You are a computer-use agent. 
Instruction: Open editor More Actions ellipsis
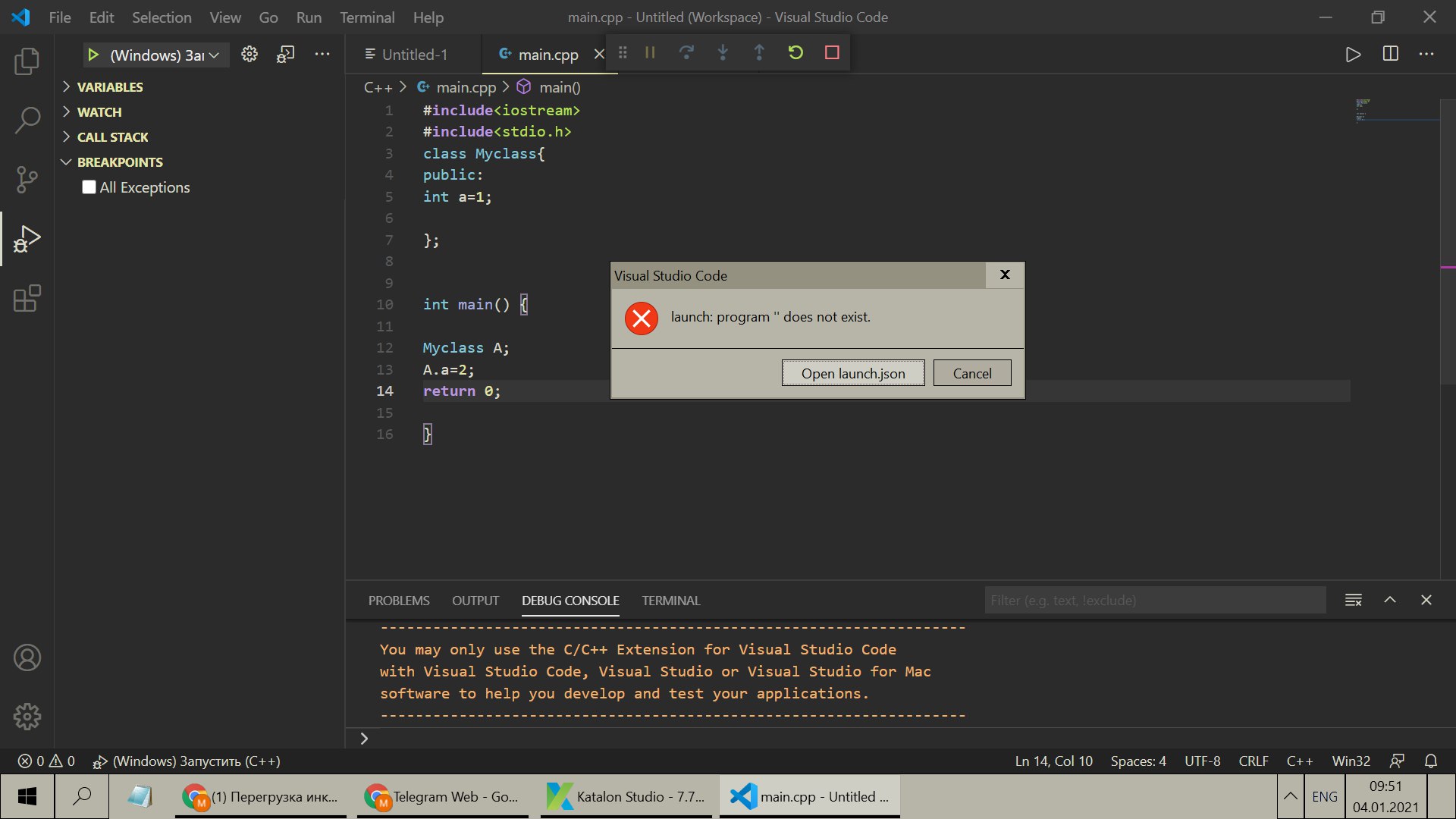[1426, 54]
